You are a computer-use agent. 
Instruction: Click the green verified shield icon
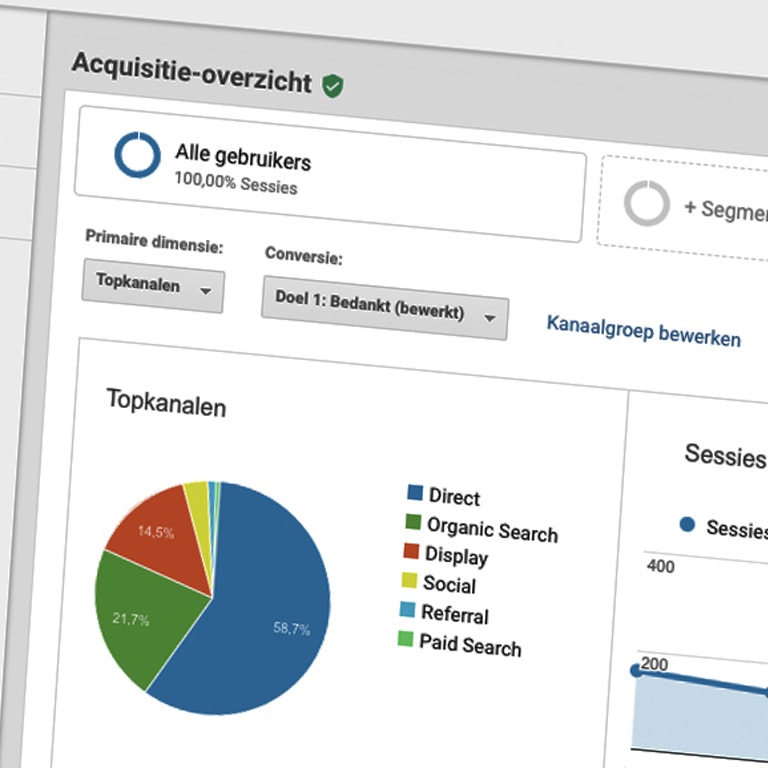coord(333,86)
